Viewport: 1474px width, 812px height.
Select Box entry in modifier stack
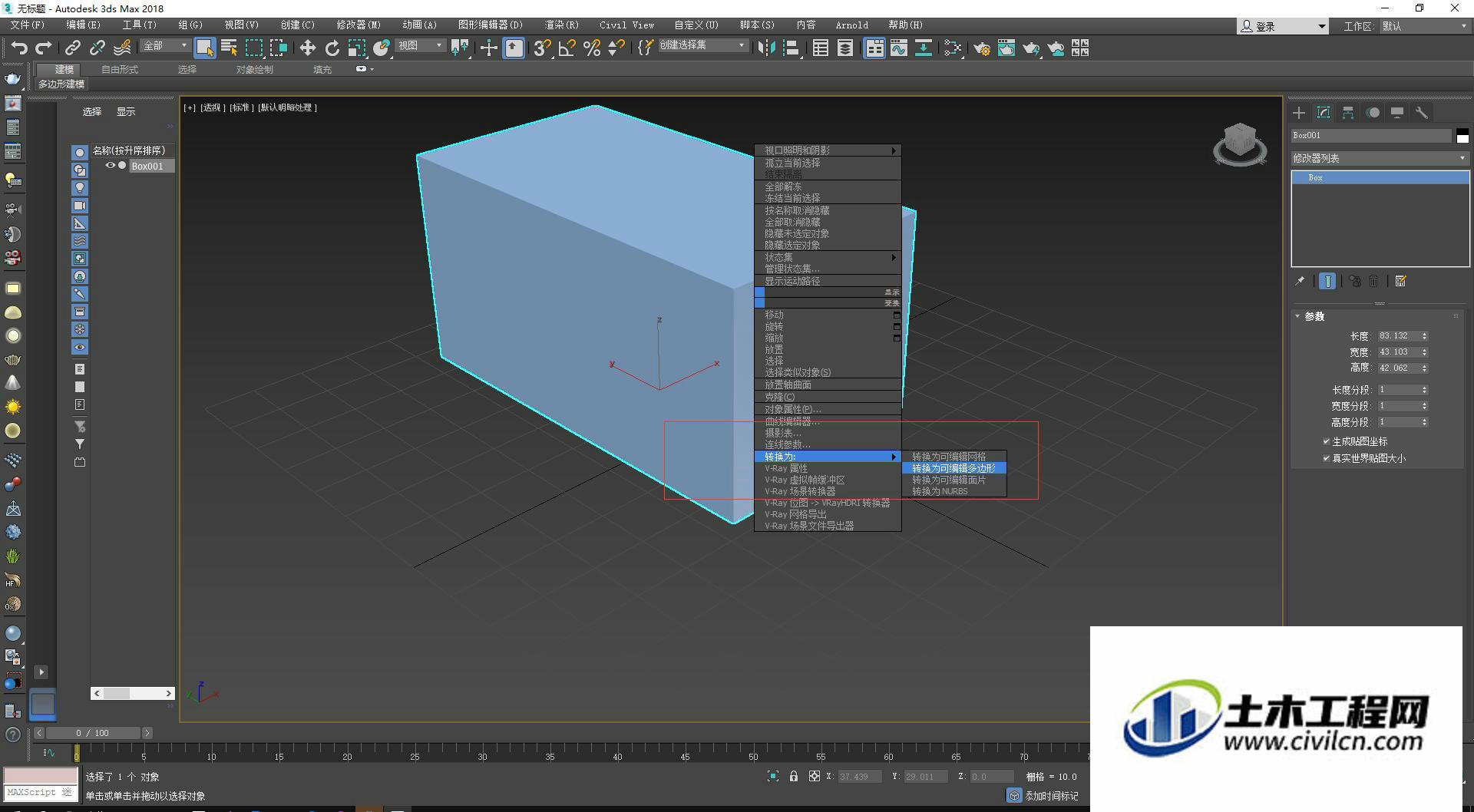(1380, 177)
